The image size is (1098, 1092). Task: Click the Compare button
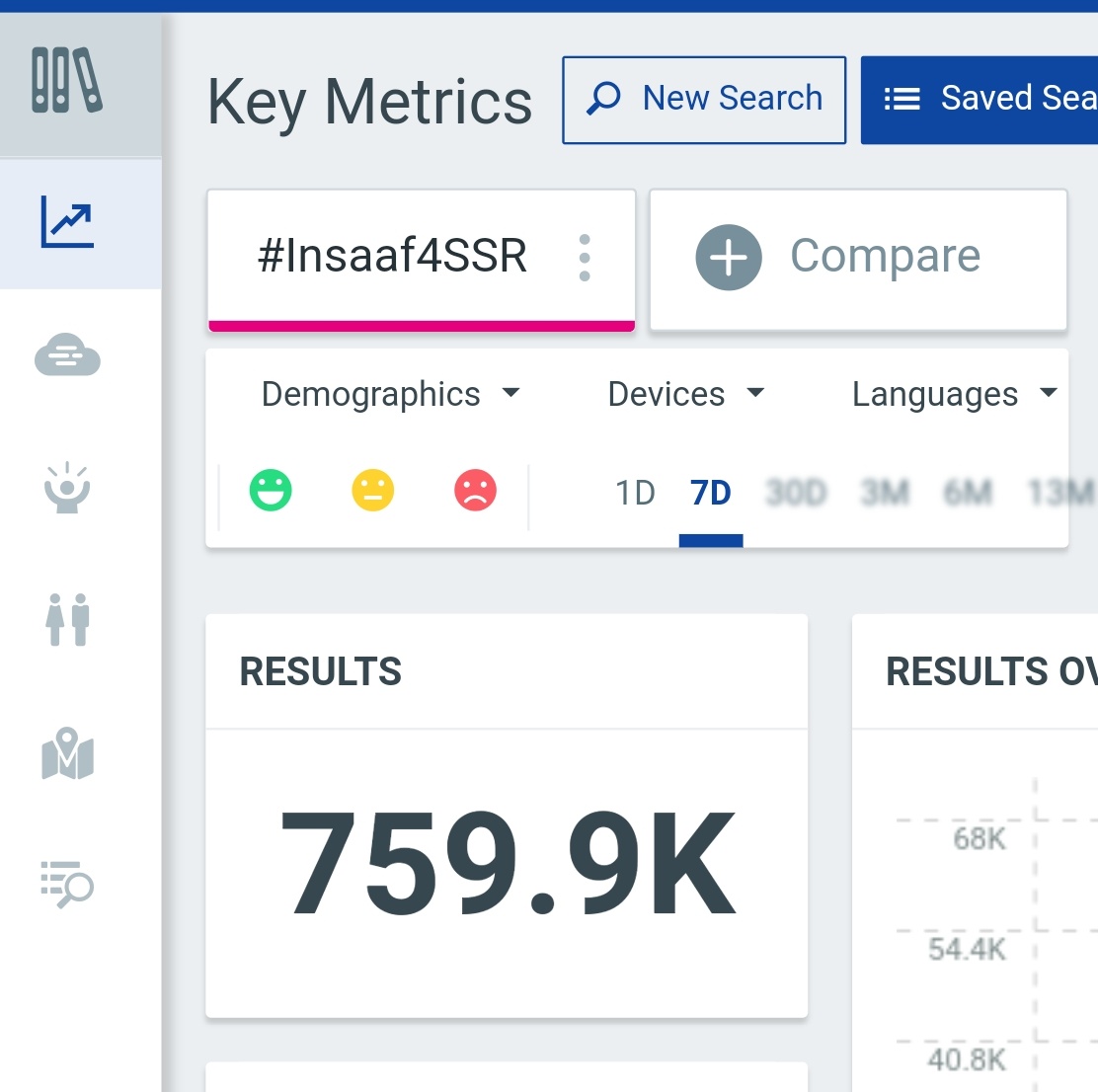coord(858,259)
